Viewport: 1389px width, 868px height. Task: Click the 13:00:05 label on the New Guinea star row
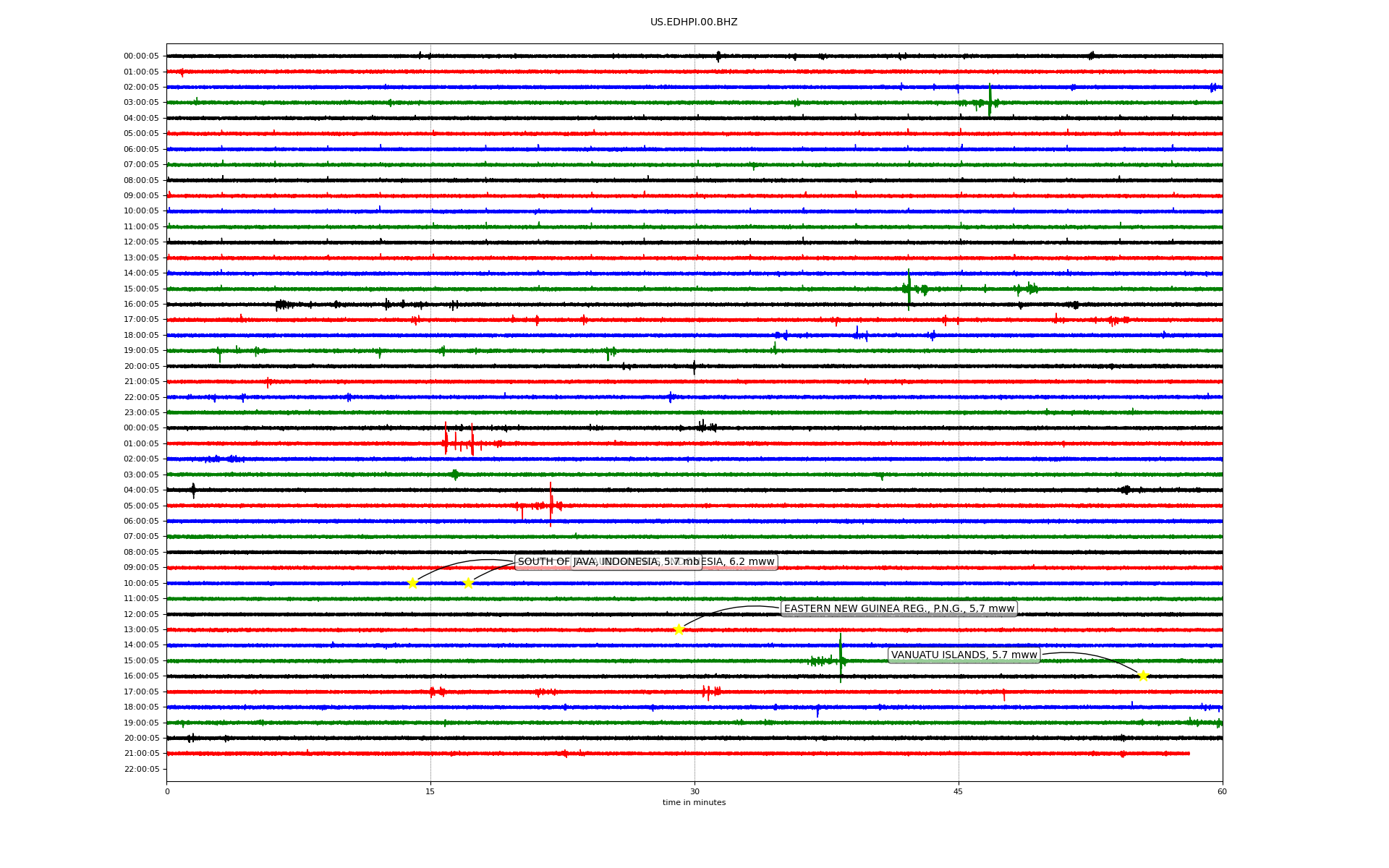pos(141,630)
